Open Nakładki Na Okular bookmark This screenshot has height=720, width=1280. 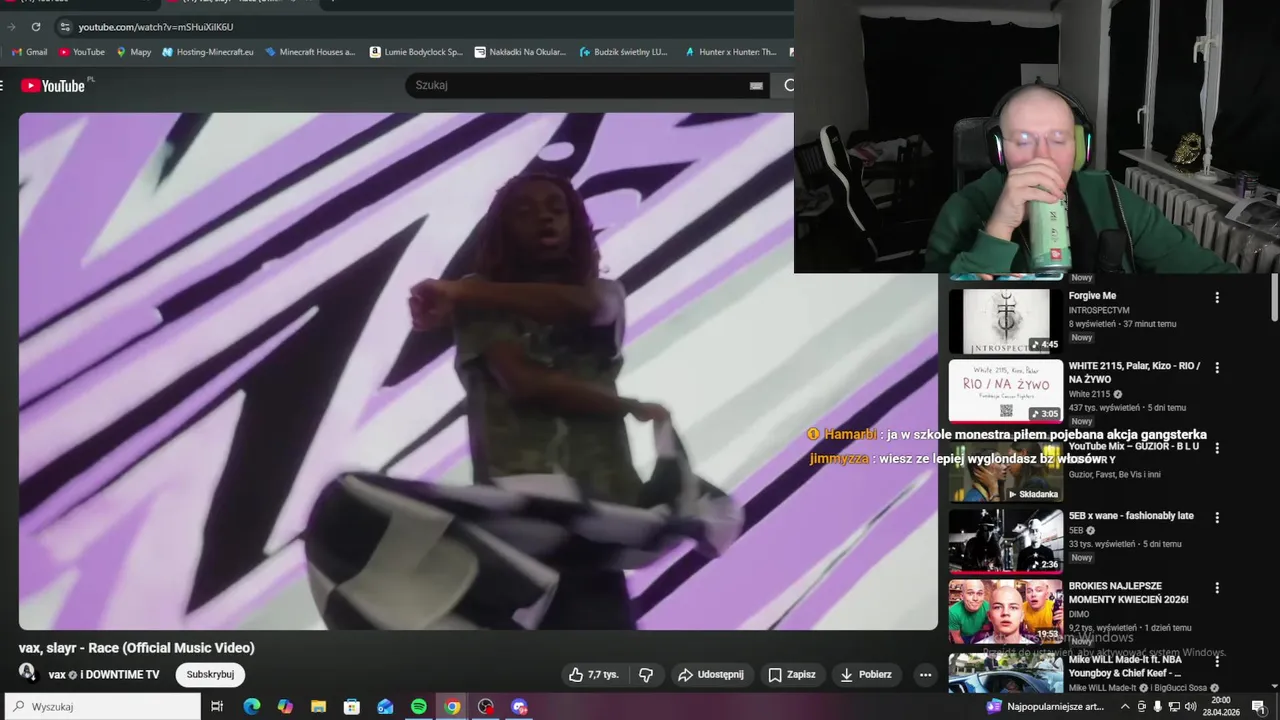520,52
